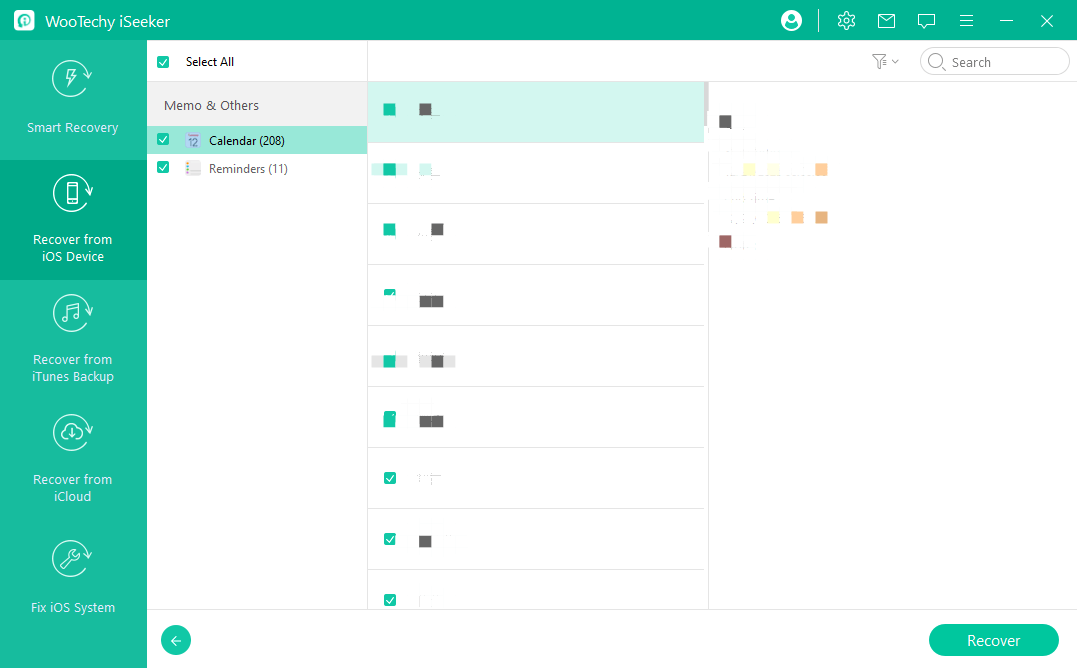This screenshot has height=668, width=1077.
Task: Uncheck the Calendar (208) checkbox
Action: (x=163, y=140)
